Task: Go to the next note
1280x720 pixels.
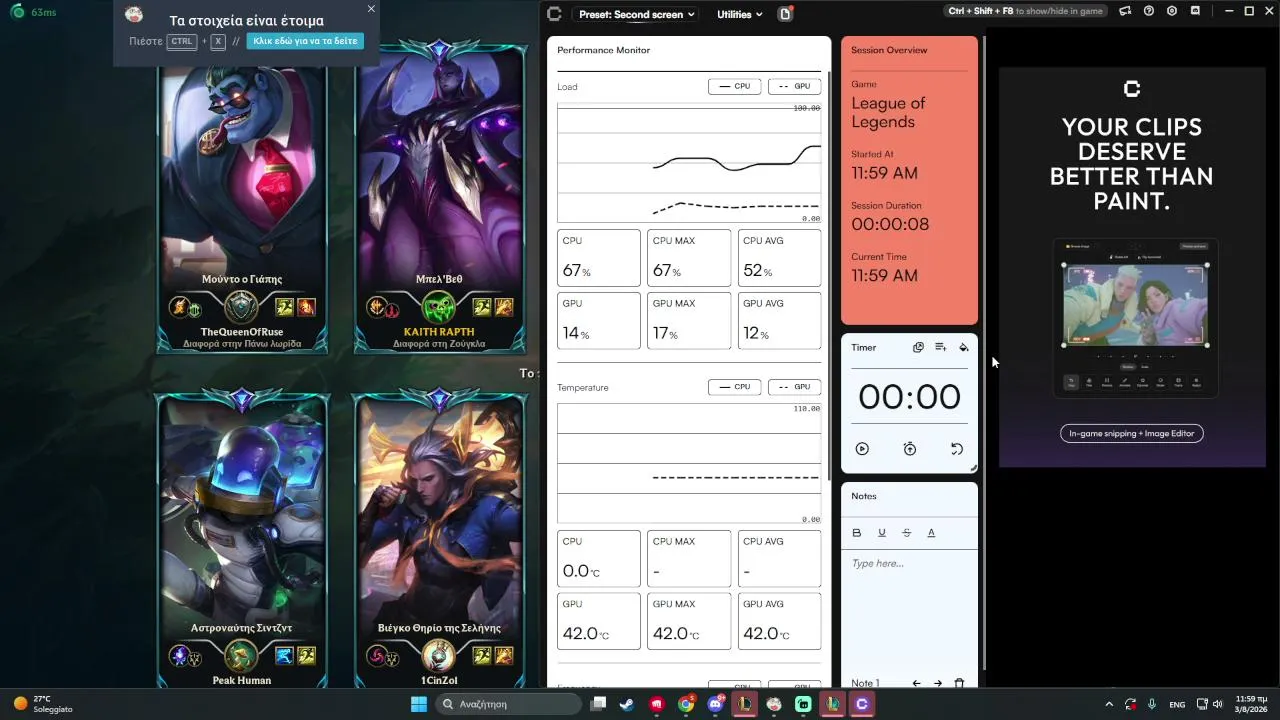Action: tap(938, 683)
